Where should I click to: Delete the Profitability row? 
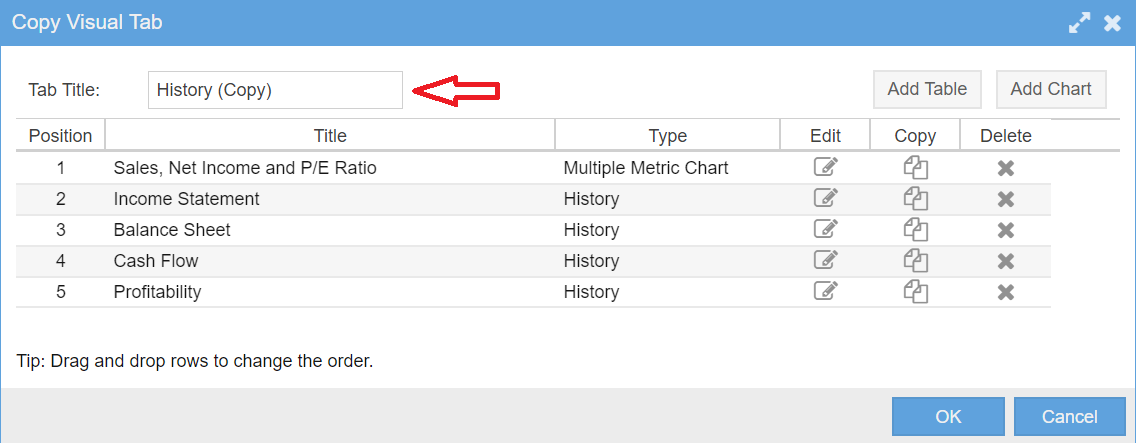(x=1005, y=293)
